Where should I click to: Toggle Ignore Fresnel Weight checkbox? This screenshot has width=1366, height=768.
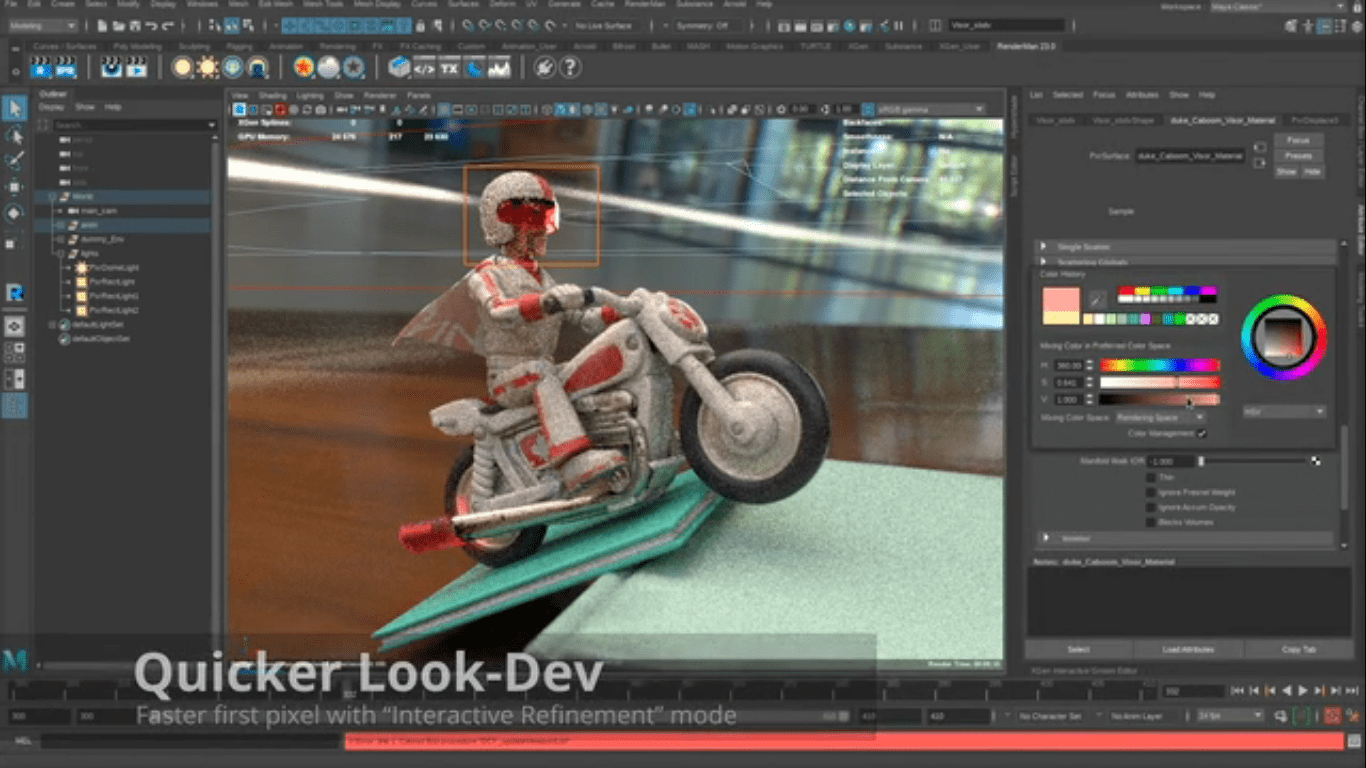pyautogui.click(x=1150, y=492)
